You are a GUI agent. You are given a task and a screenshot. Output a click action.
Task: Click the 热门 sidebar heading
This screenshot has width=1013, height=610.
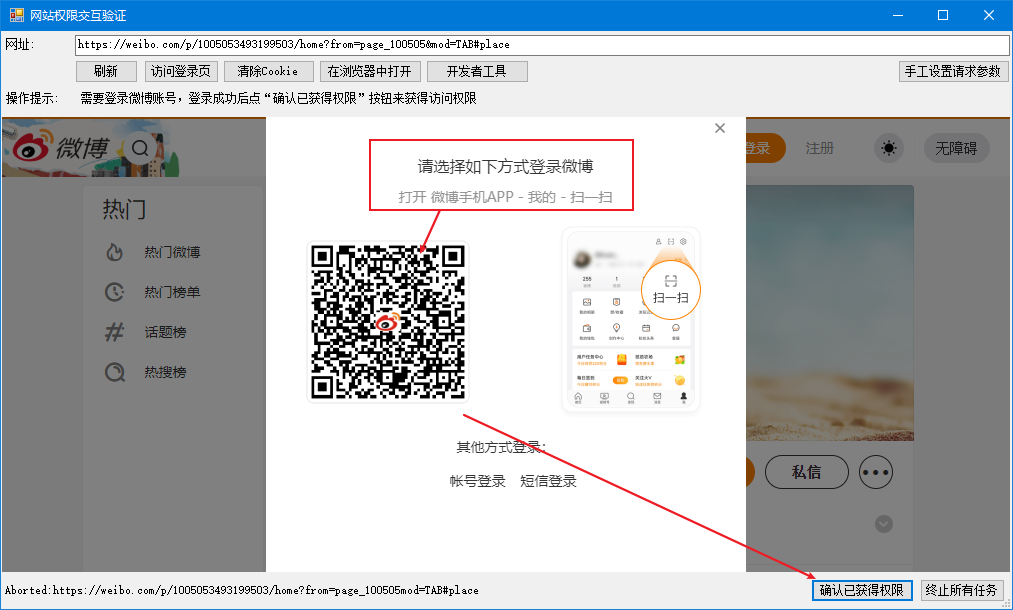click(124, 209)
